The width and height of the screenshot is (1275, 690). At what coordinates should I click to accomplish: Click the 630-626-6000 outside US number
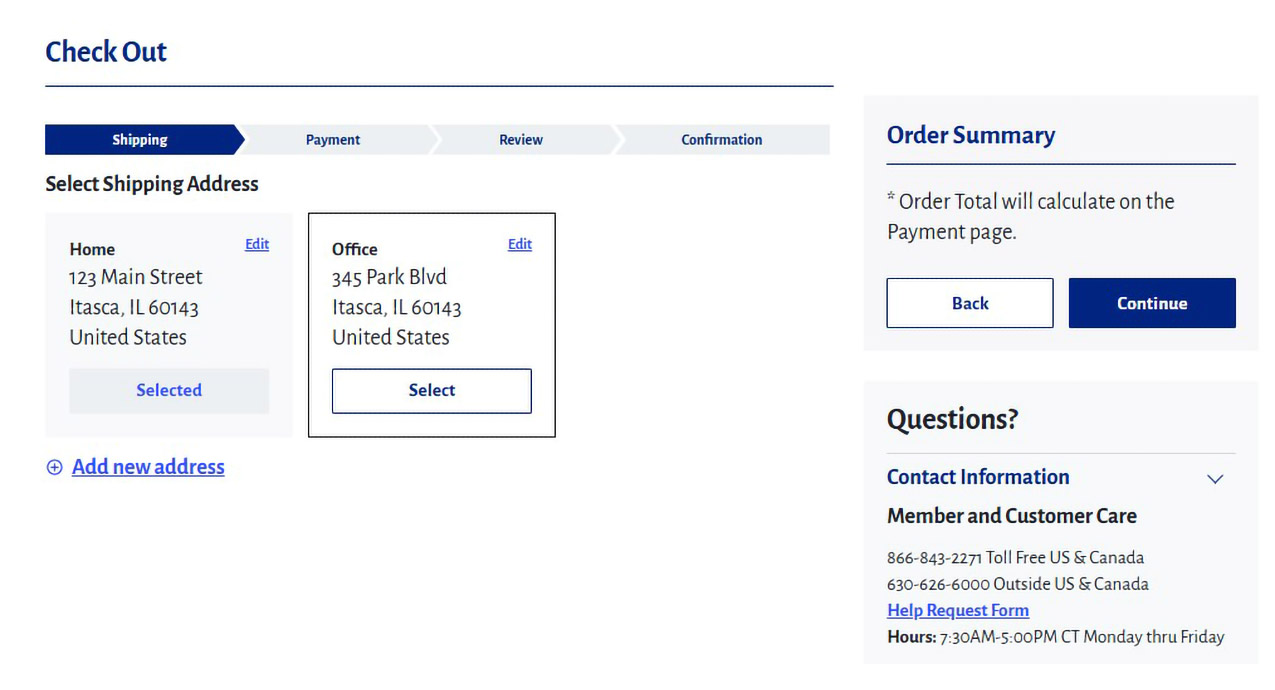pyautogui.click(x=937, y=584)
